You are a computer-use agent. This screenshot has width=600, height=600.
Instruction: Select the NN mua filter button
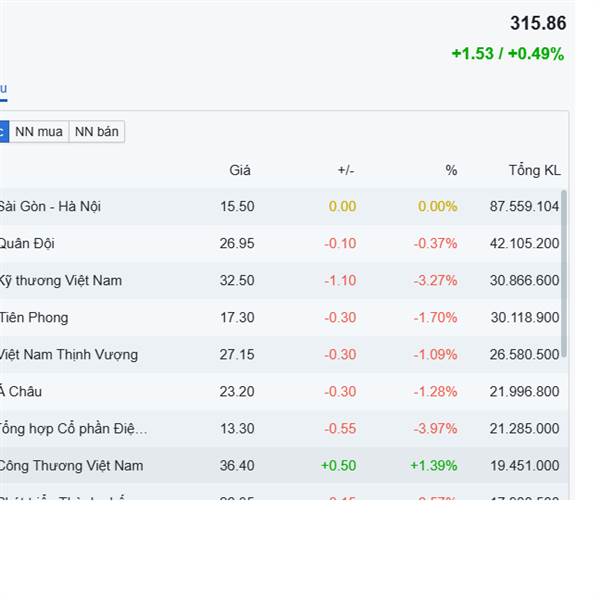pyautogui.click(x=39, y=132)
